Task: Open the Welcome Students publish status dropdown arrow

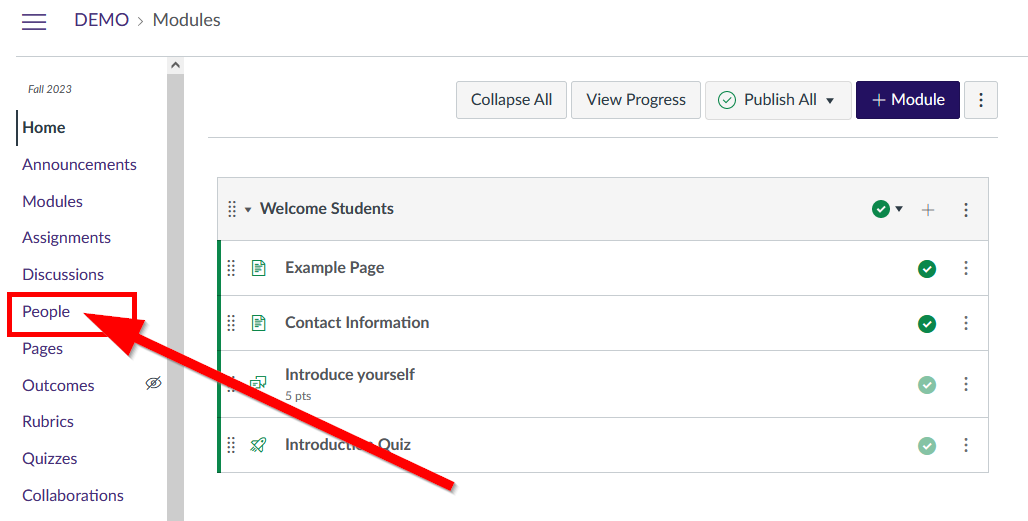Action: [899, 209]
